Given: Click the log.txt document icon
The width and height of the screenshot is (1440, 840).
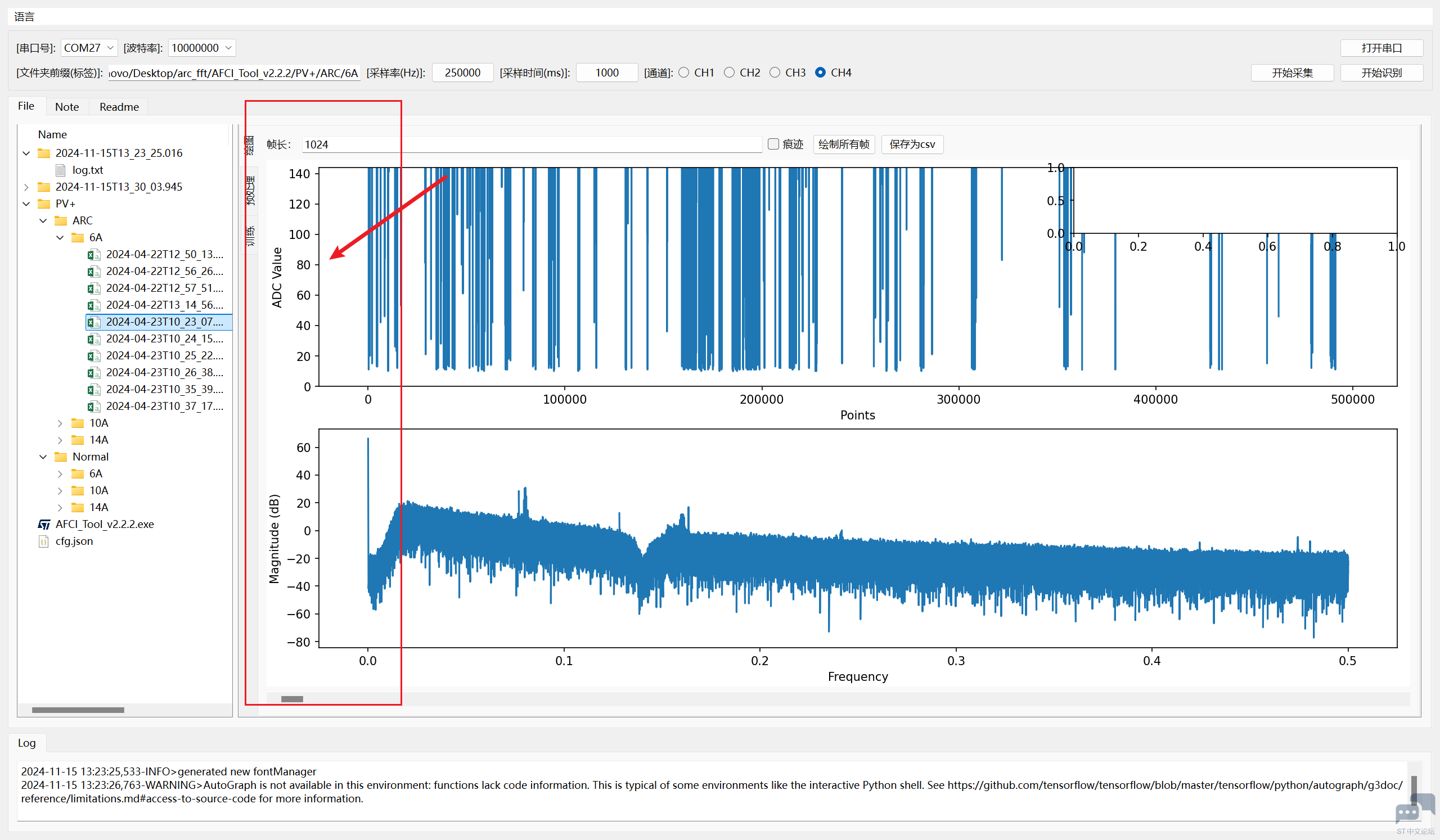Looking at the screenshot, I should point(61,170).
